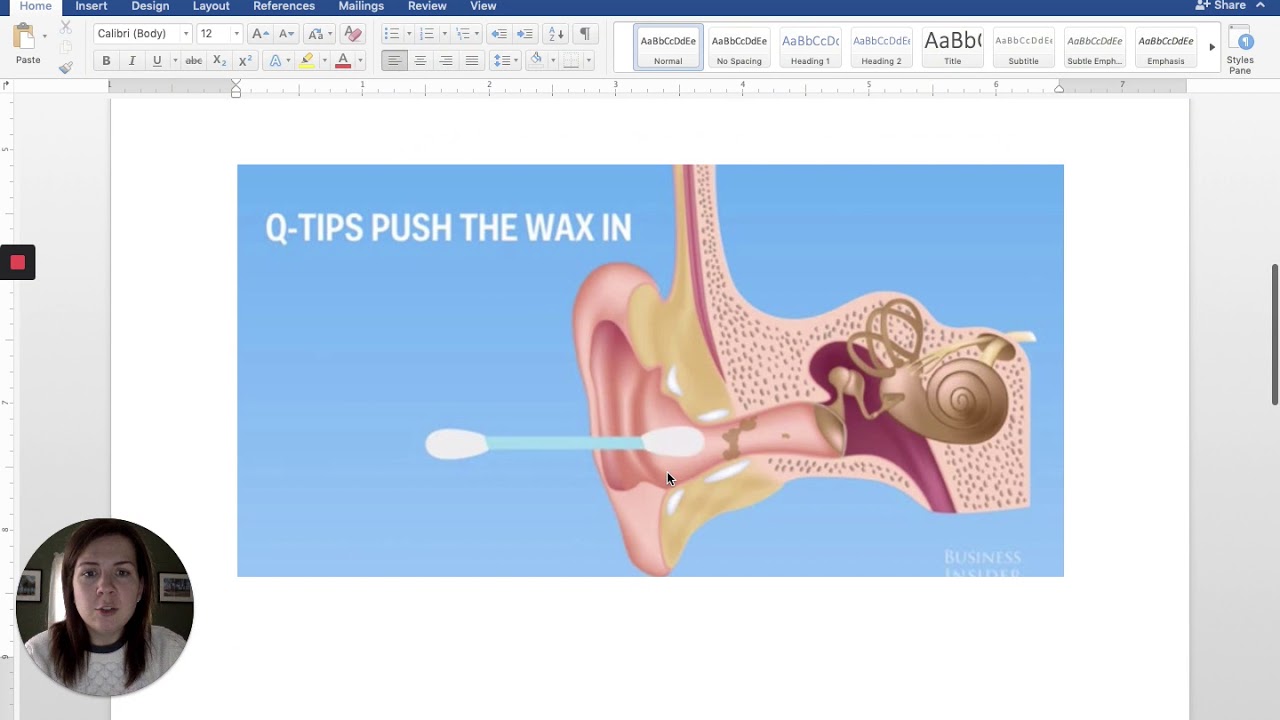Image resolution: width=1280 pixels, height=720 pixels.
Task: Show paragraph marks with the pilcrow icon
Action: pos(585,34)
